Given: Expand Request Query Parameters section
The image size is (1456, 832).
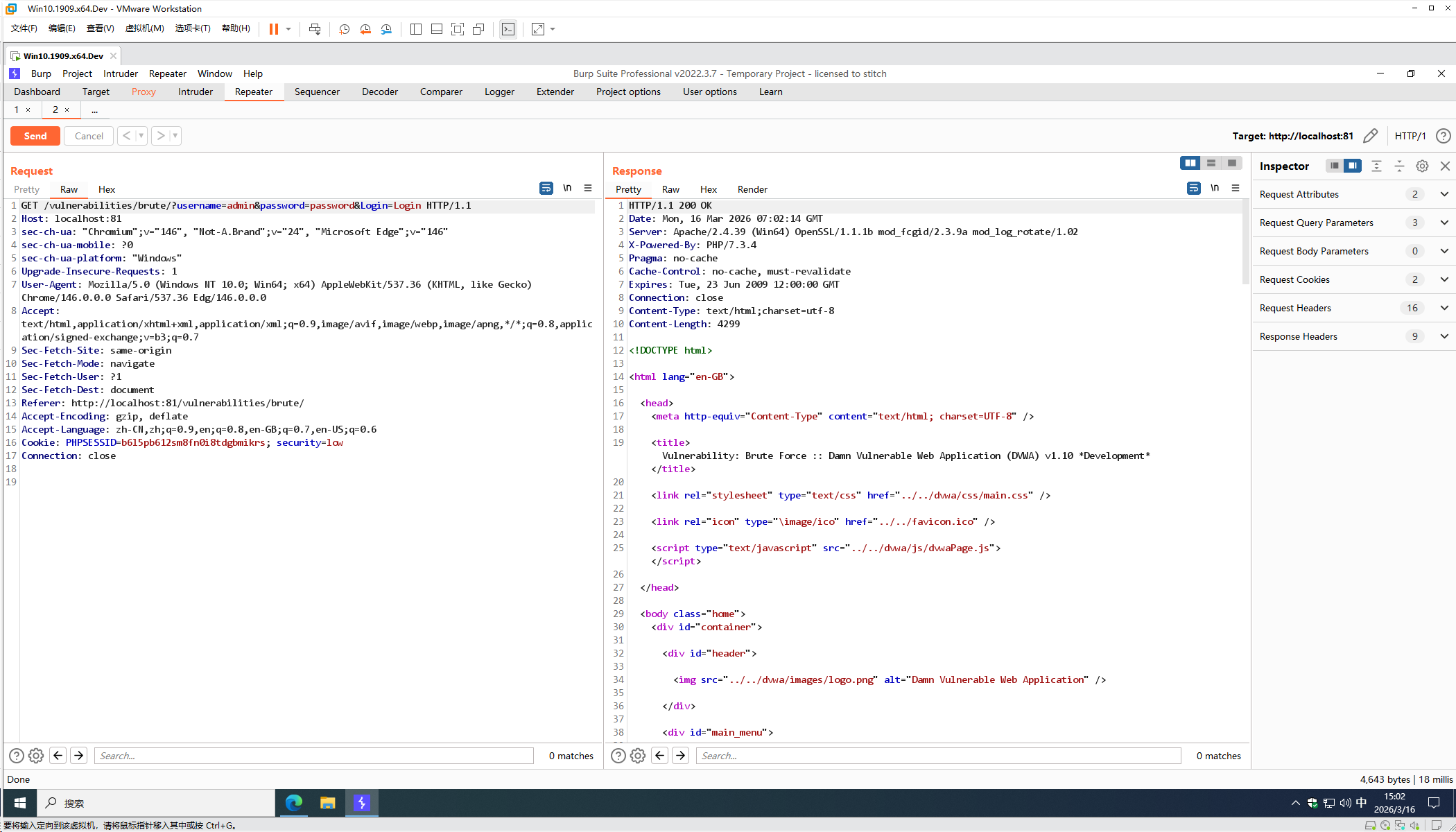Looking at the screenshot, I should click(1444, 223).
